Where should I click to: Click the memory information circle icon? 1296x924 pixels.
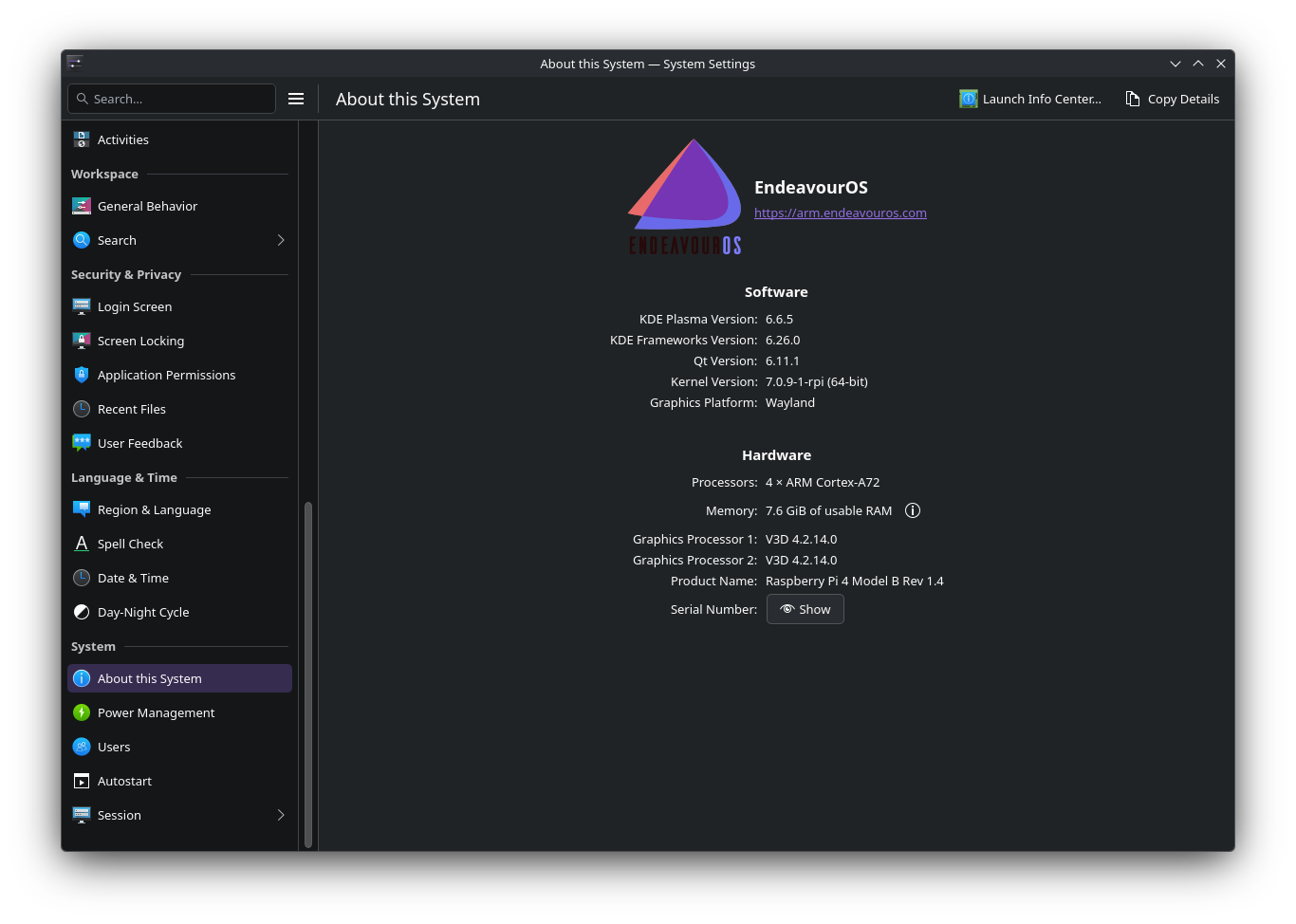pyautogui.click(x=913, y=510)
